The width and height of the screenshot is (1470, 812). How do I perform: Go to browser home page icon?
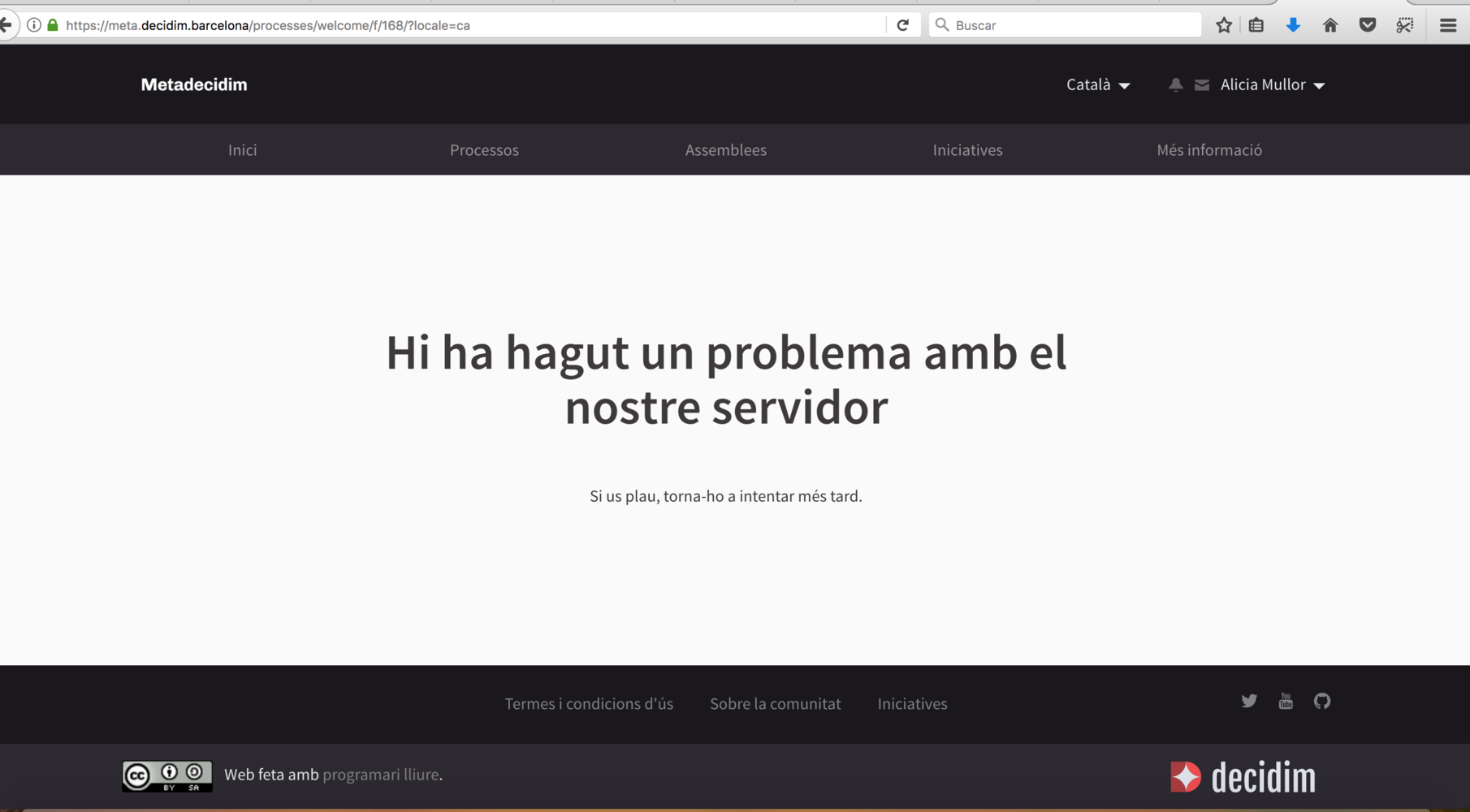[x=1330, y=25]
